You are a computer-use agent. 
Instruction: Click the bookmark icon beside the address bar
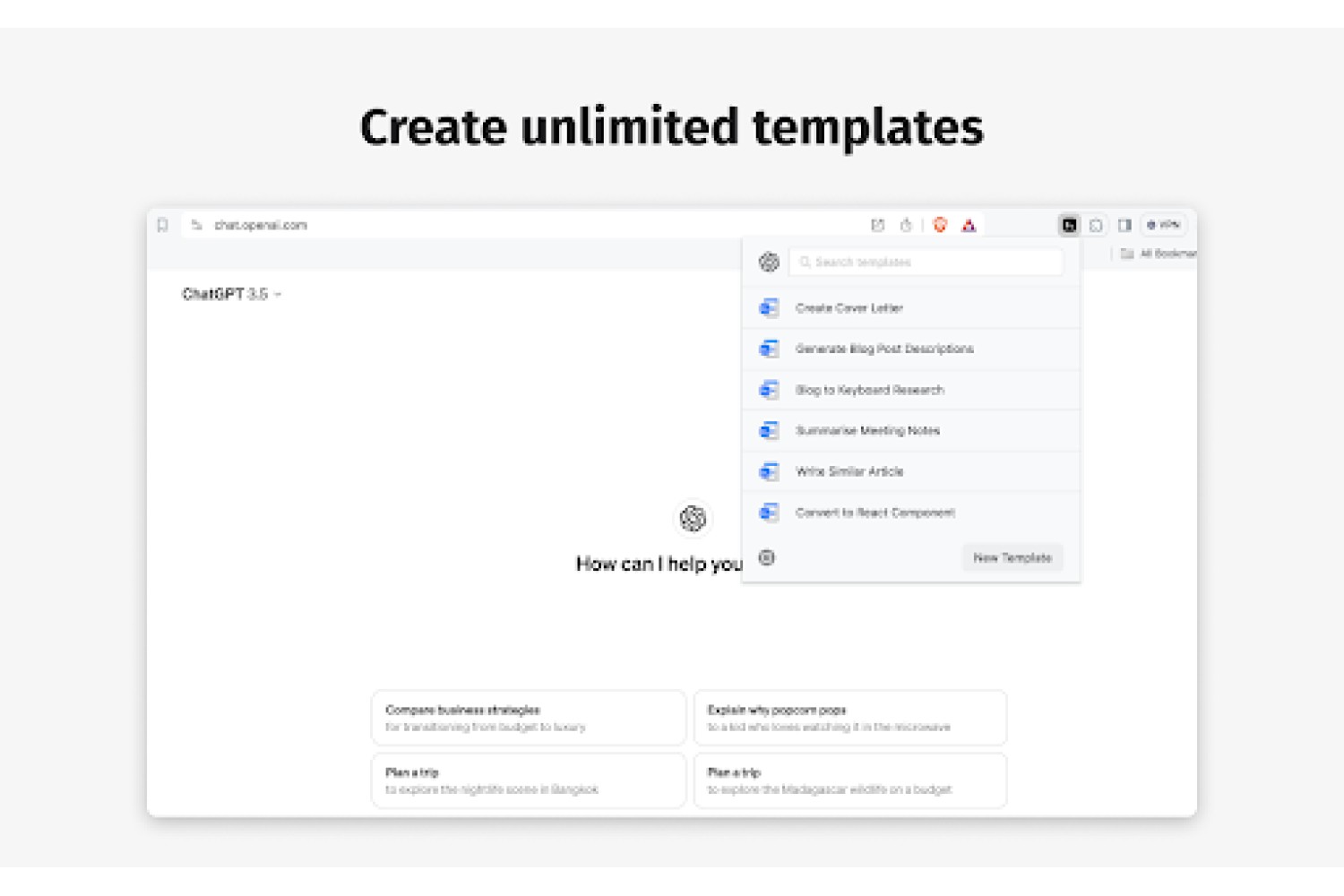(x=162, y=225)
